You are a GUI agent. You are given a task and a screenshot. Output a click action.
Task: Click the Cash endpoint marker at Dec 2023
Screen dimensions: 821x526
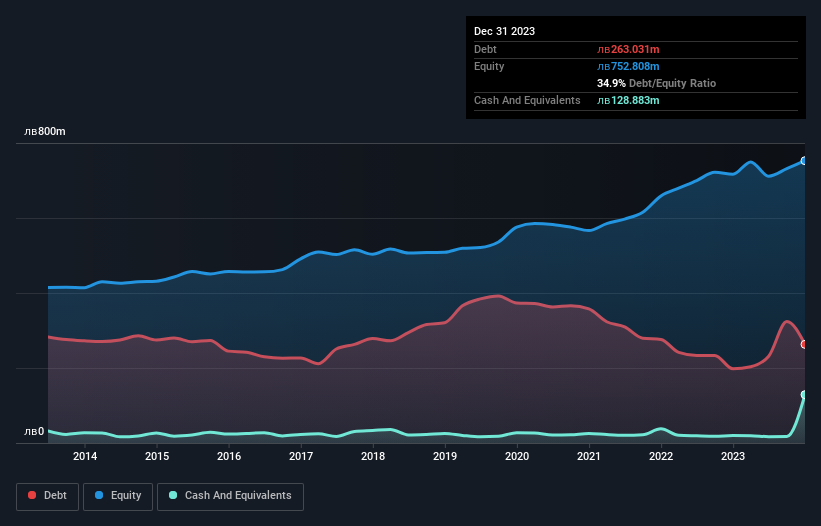click(x=804, y=395)
